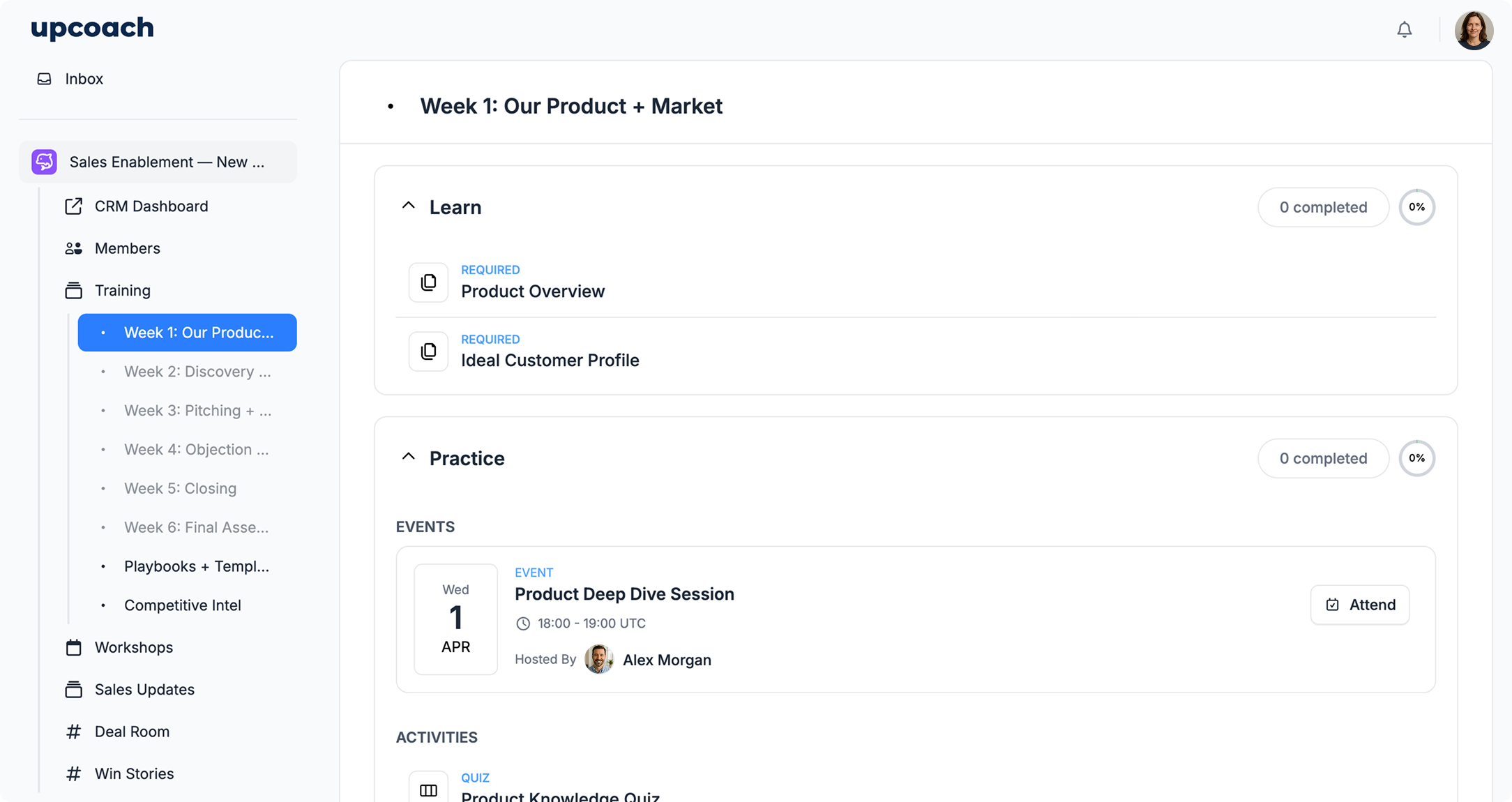The width and height of the screenshot is (1512, 802).
Task: Open the Workshops calendar icon
Action: tap(73, 647)
